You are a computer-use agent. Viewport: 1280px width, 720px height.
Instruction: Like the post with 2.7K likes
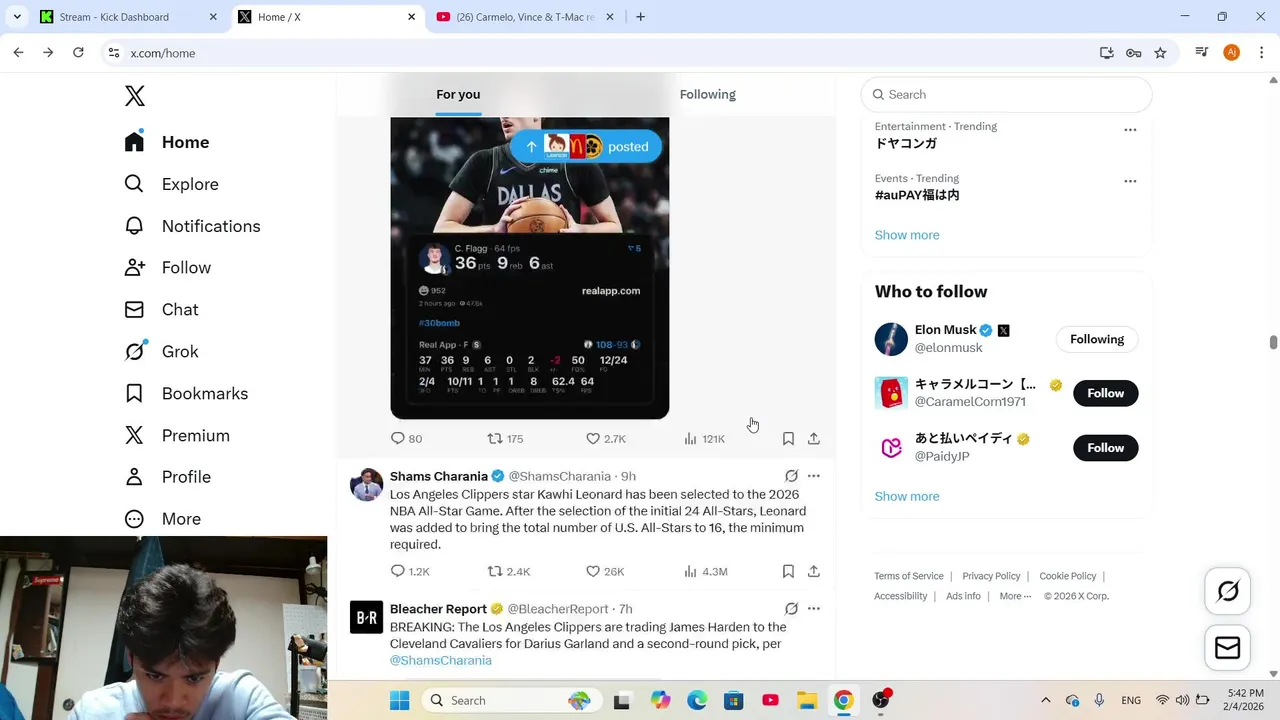[x=606, y=438]
